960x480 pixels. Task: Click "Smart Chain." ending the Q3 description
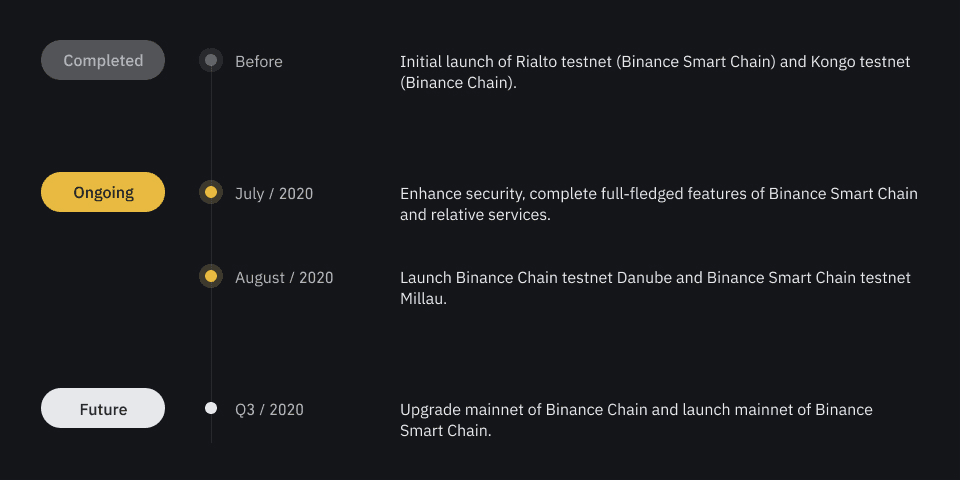[x=446, y=431]
